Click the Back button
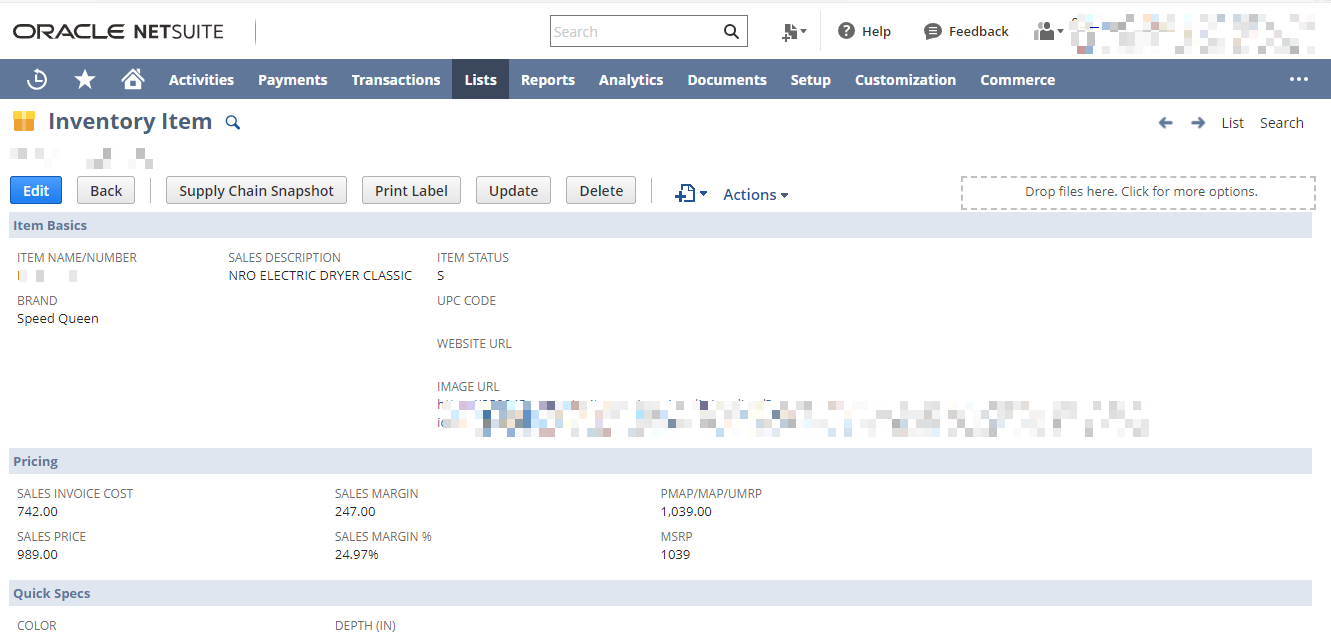Viewport: 1331px width, 634px height. click(106, 190)
